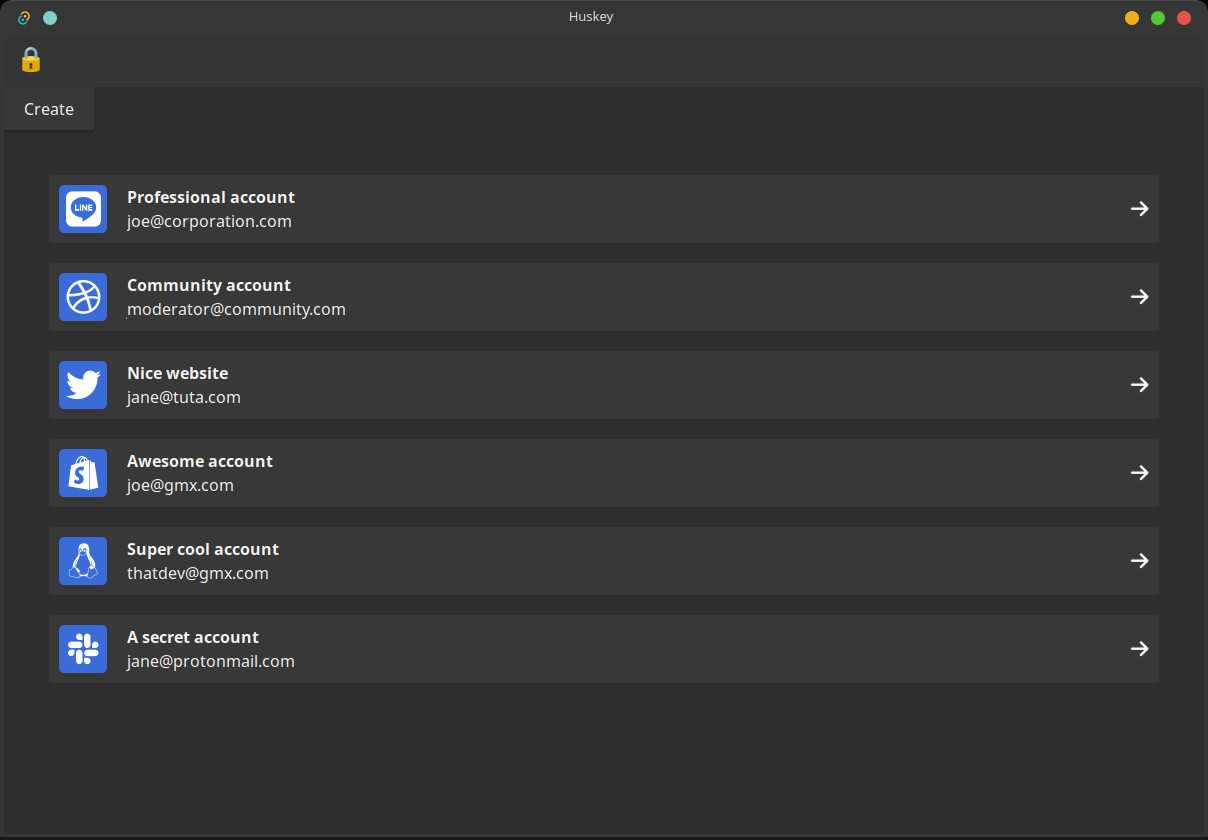Image resolution: width=1208 pixels, height=840 pixels.
Task: Click the Twitter bird icon
Action: 83,385
